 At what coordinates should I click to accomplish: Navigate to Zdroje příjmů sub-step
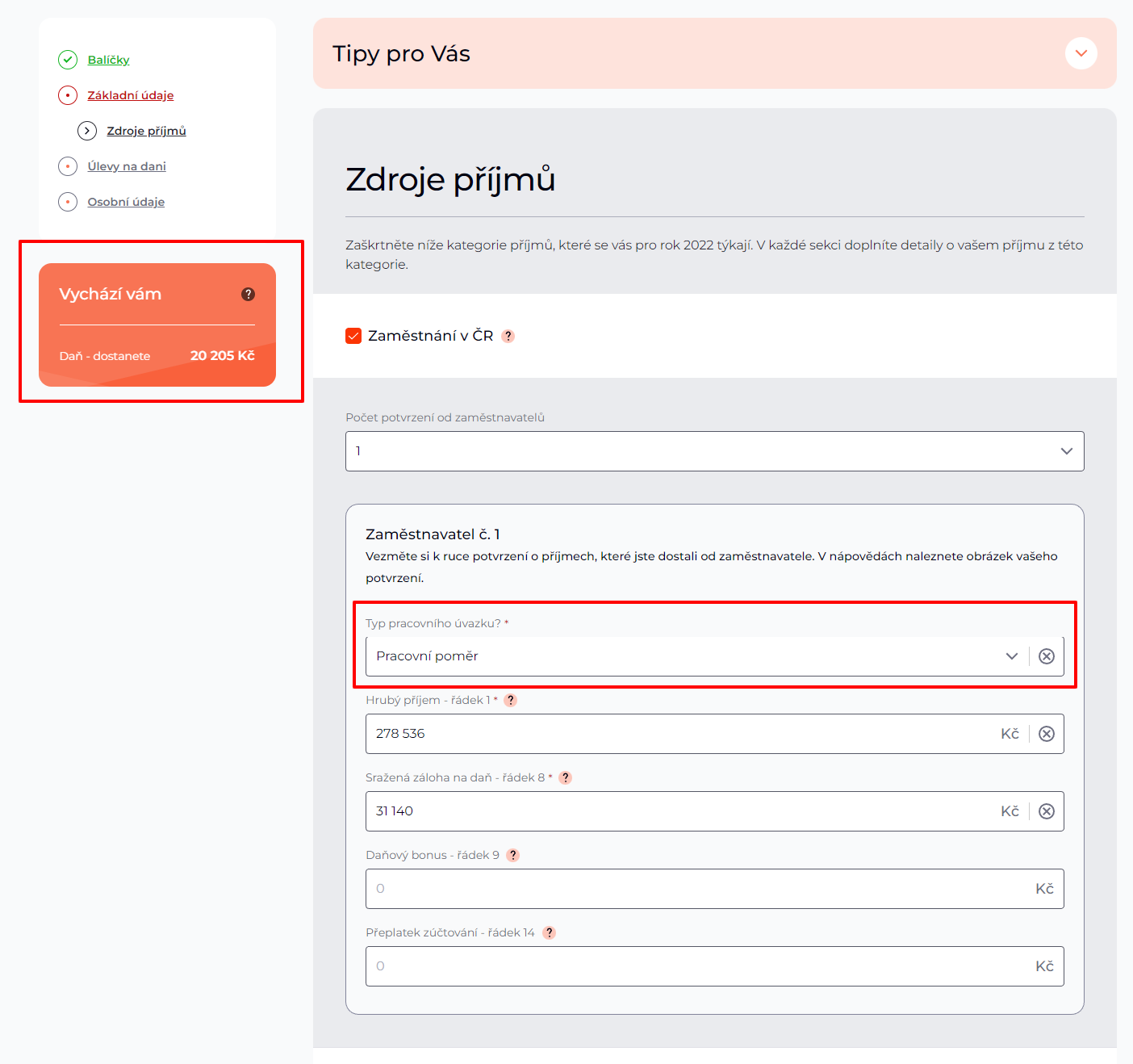pos(146,131)
